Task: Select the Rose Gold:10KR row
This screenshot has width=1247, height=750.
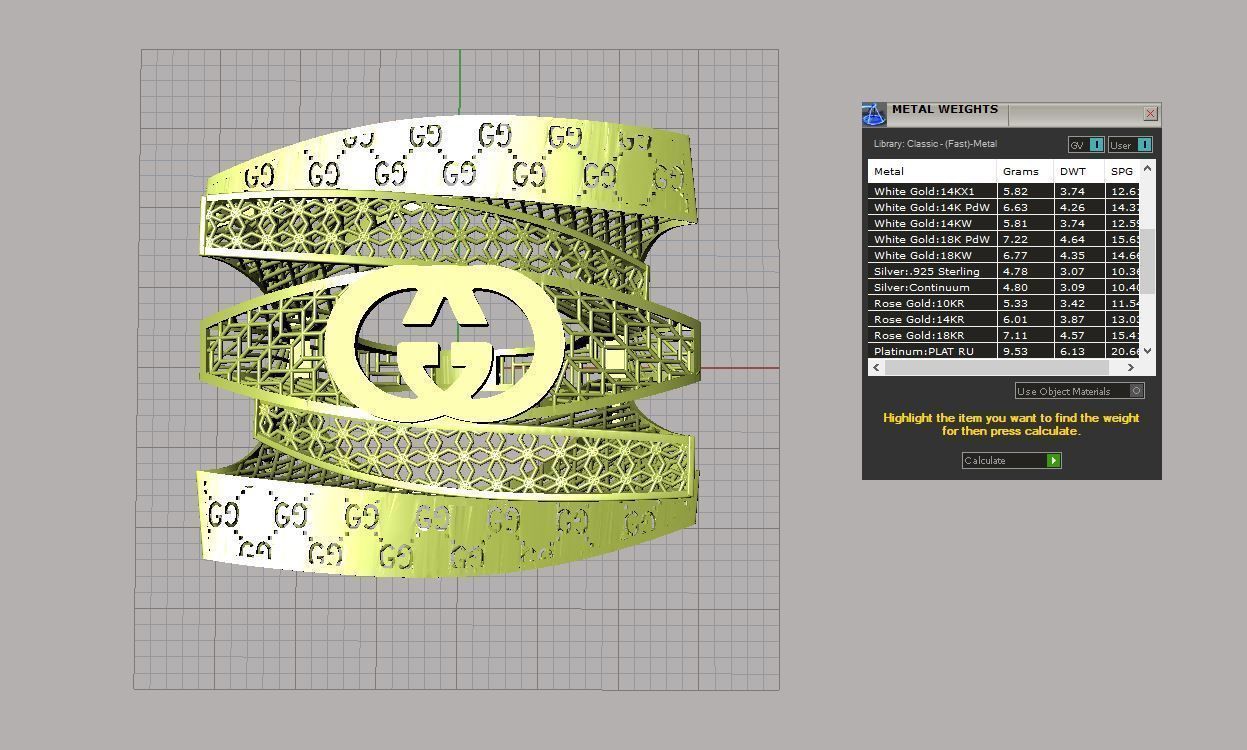Action: point(1004,303)
